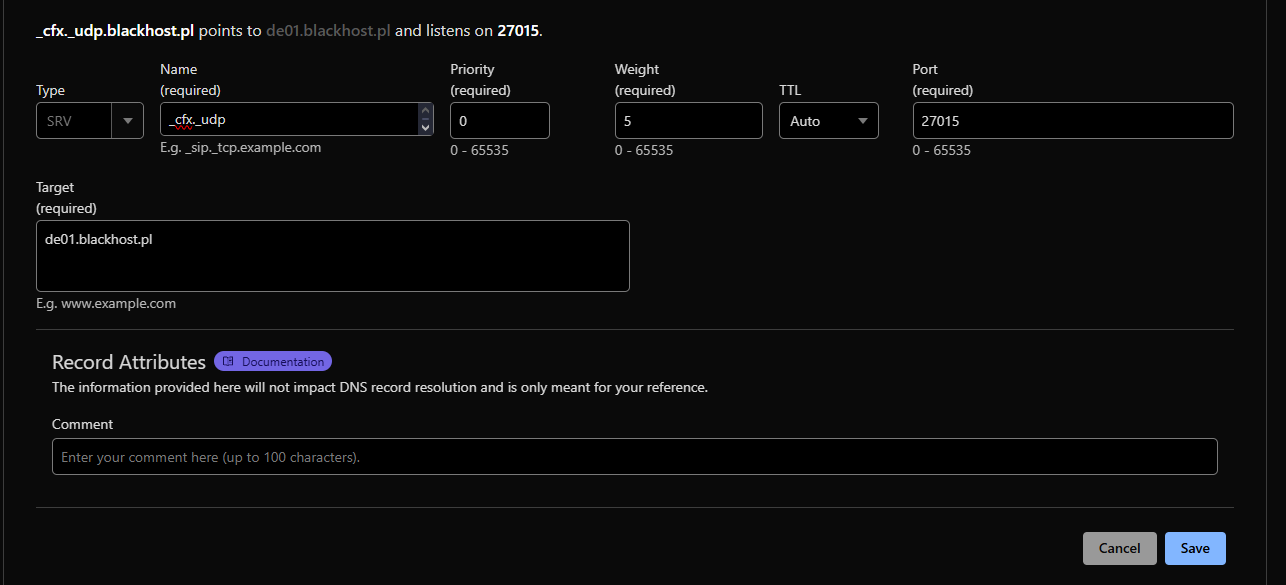Click the Target text area

point(333,256)
